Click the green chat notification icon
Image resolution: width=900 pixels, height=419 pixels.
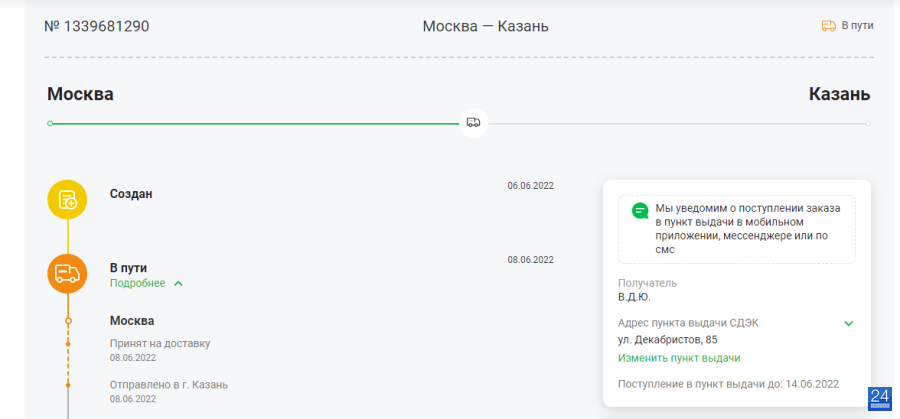click(640, 211)
